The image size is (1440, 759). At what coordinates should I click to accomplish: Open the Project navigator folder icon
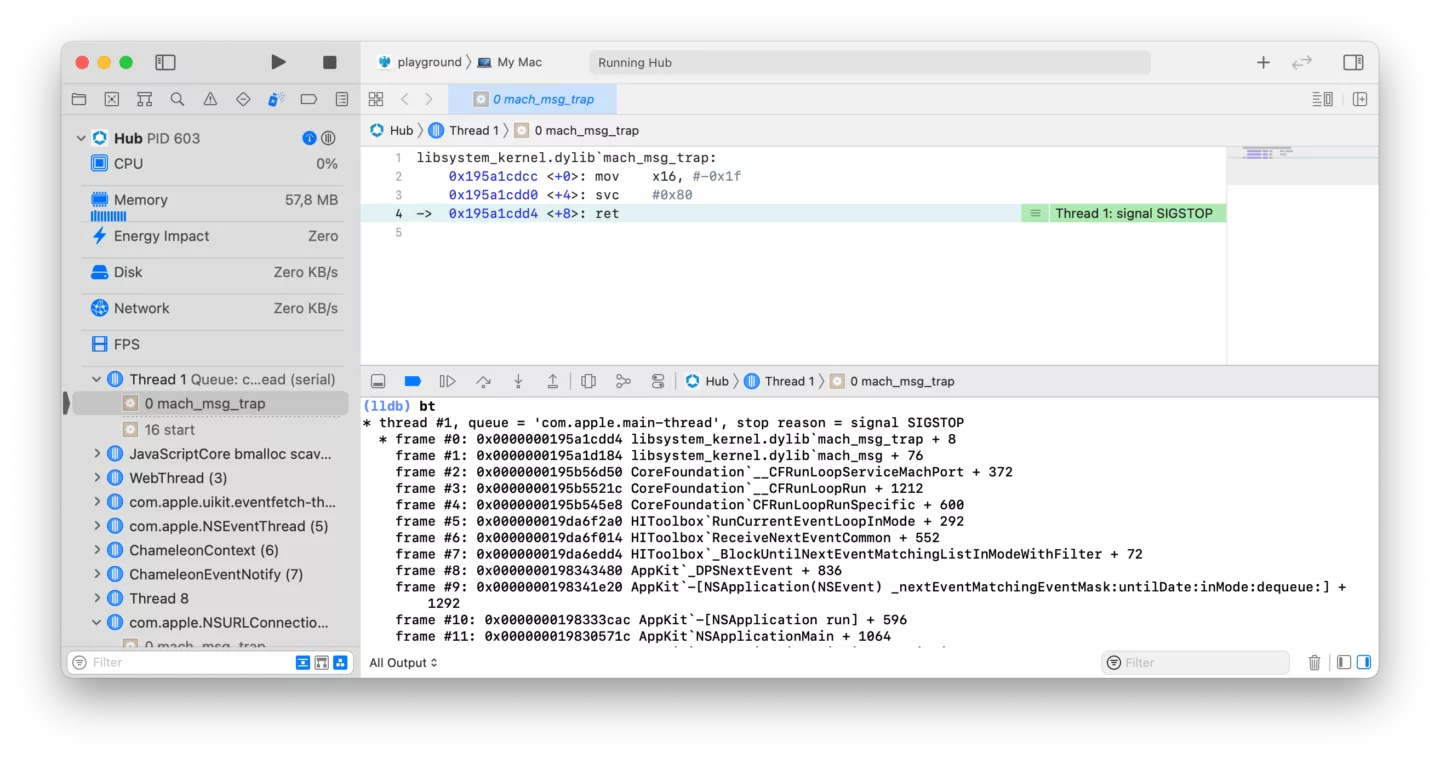coord(79,99)
